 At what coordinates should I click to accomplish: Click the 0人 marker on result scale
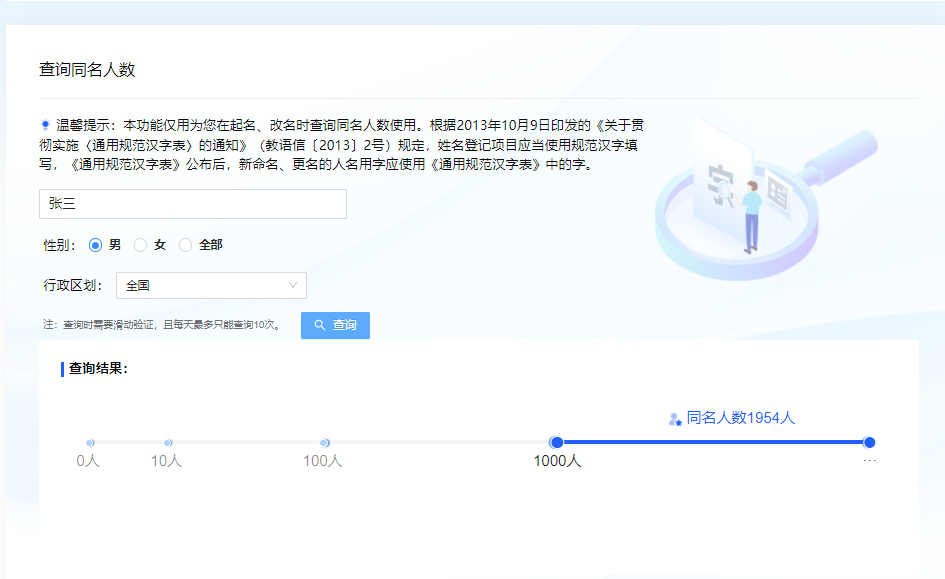(90, 442)
